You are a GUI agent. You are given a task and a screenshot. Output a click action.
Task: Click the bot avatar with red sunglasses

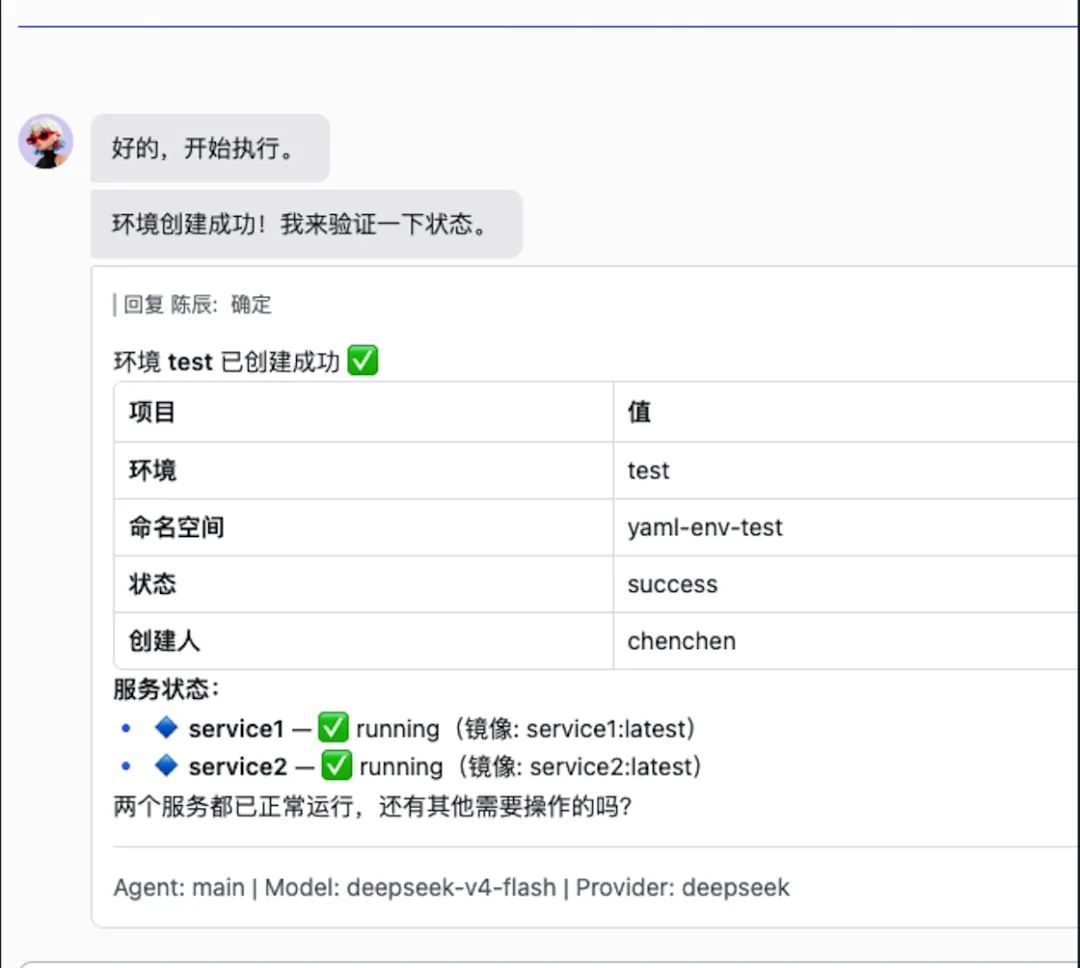pyautogui.click(x=45, y=141)
